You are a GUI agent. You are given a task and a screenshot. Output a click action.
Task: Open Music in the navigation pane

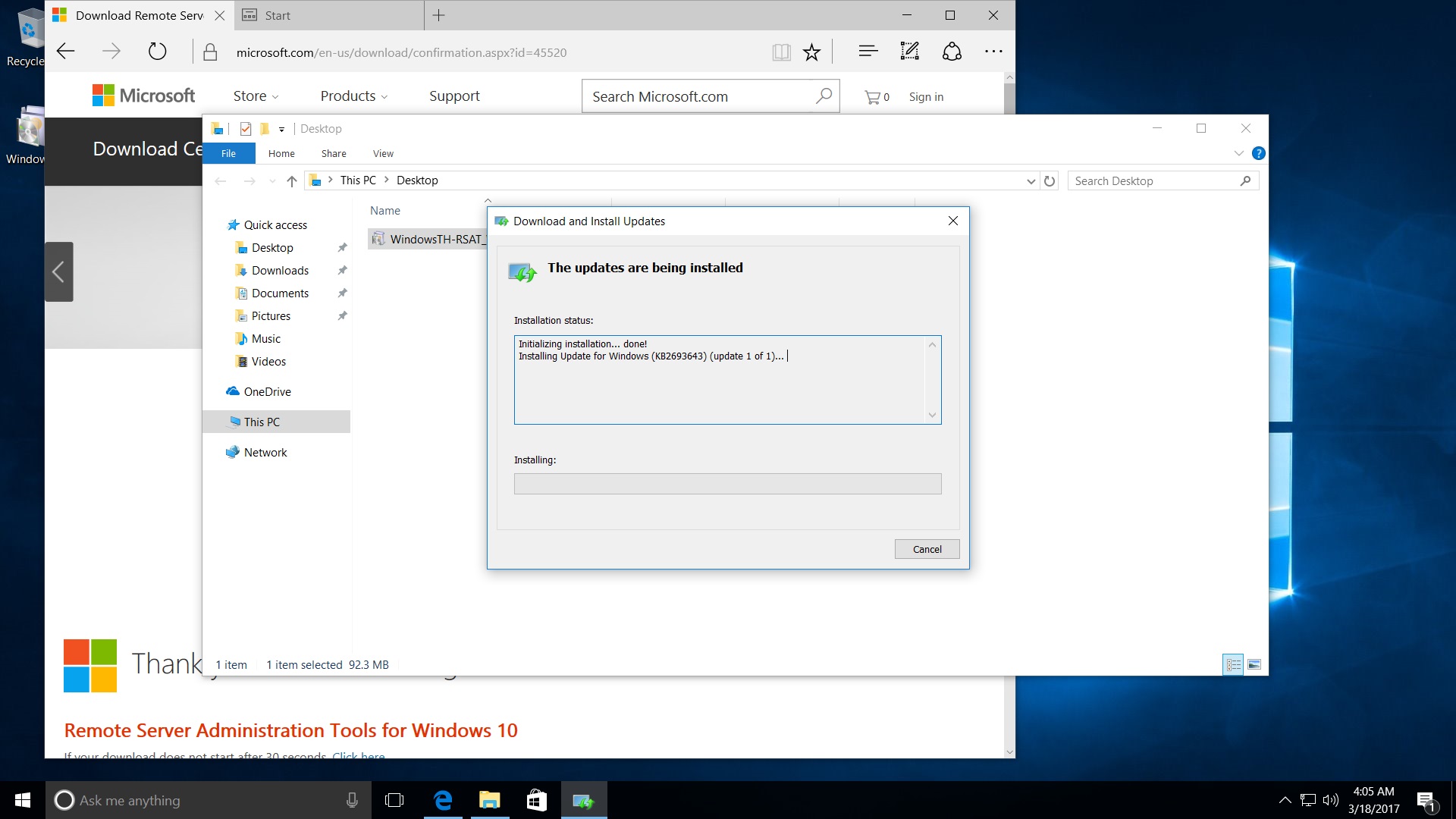coord(265,339)
